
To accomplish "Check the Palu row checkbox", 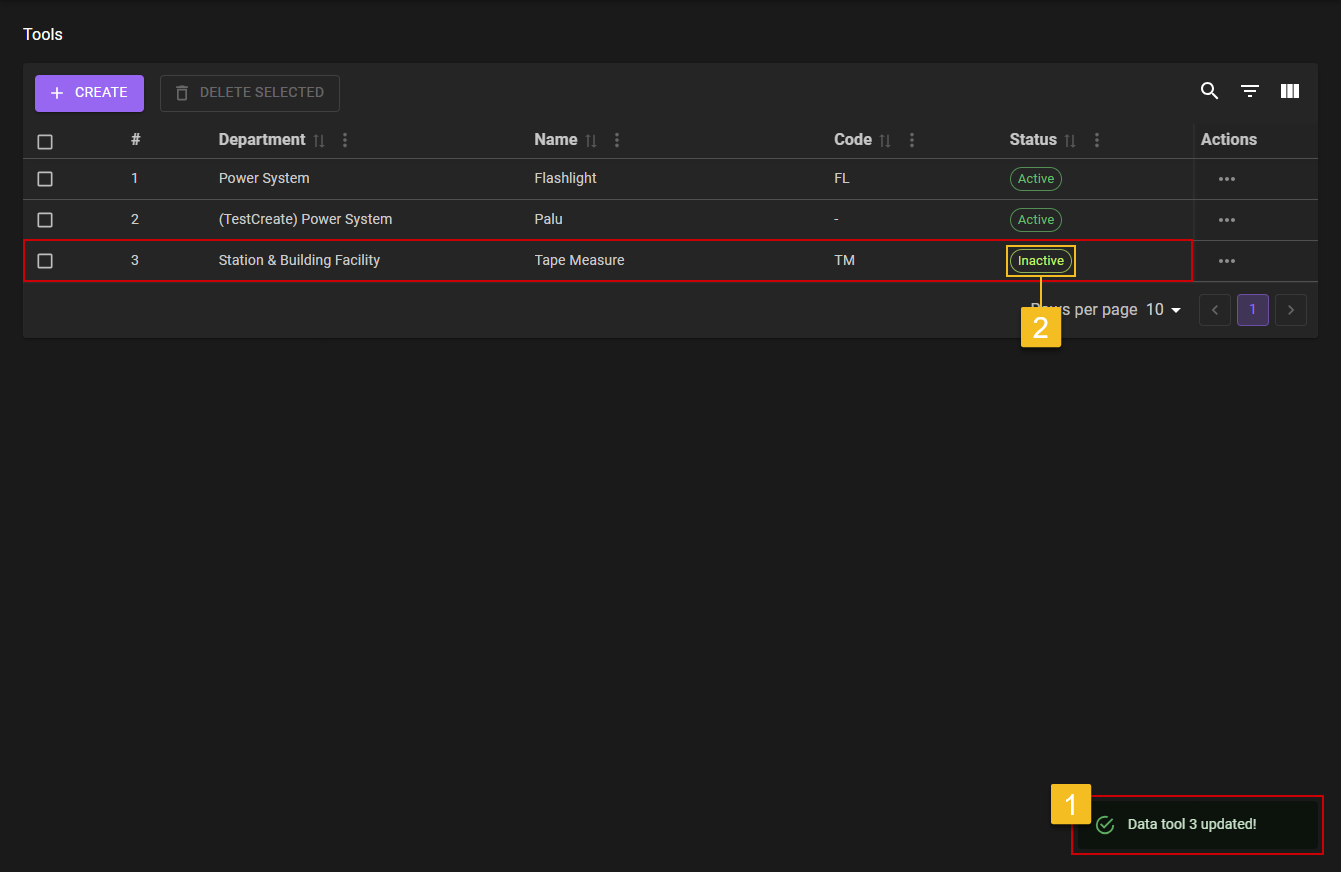I will pos(45,220).
